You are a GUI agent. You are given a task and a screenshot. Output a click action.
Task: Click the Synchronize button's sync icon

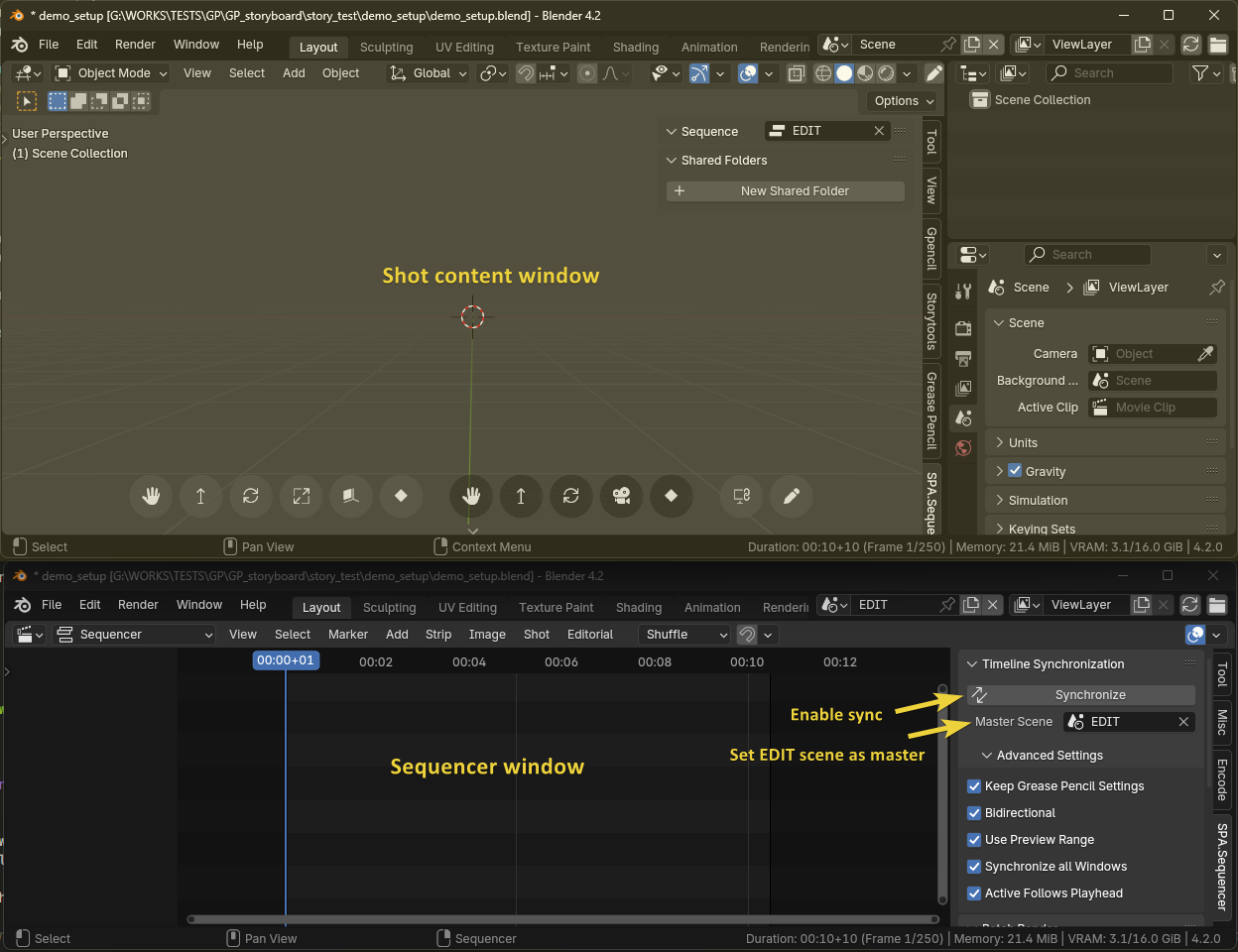click(979, 695)
